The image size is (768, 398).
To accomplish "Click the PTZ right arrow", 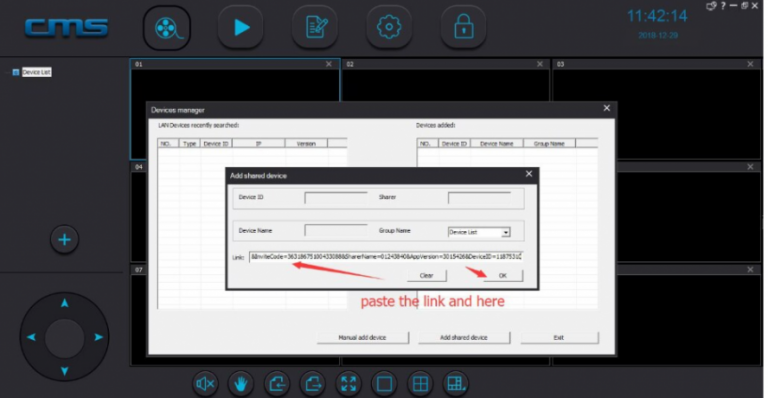I will (98, 337).
